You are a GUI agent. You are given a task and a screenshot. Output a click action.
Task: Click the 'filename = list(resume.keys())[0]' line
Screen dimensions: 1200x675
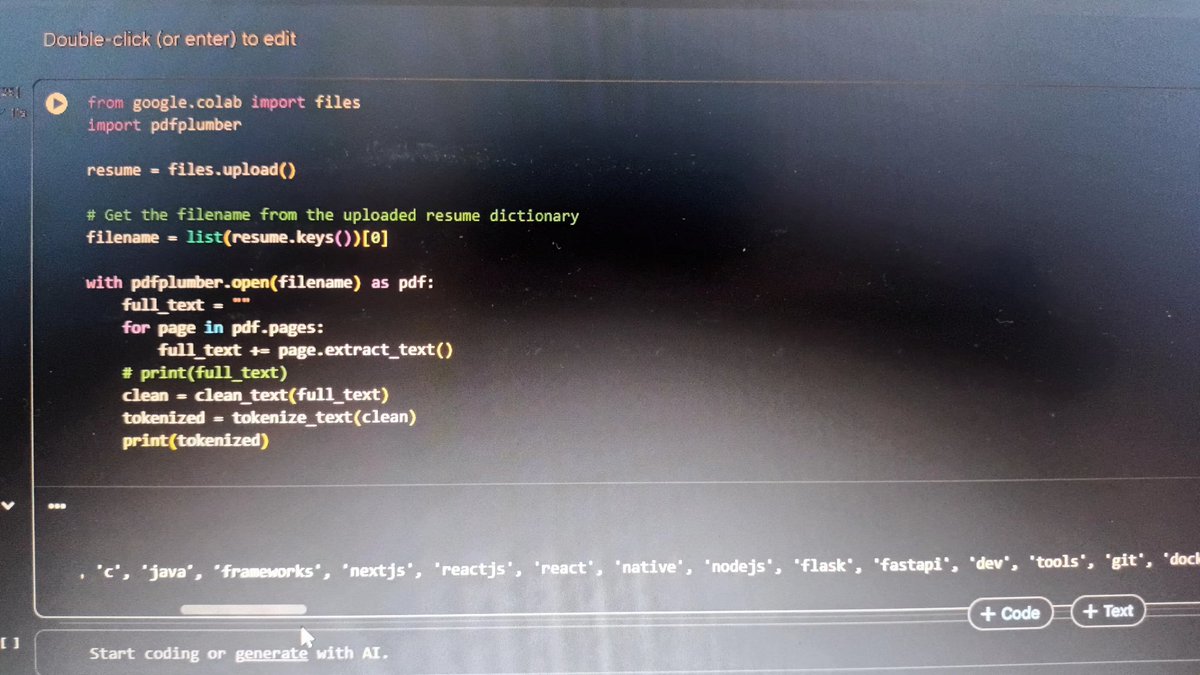pyautogui.click(x=238, y=238)
